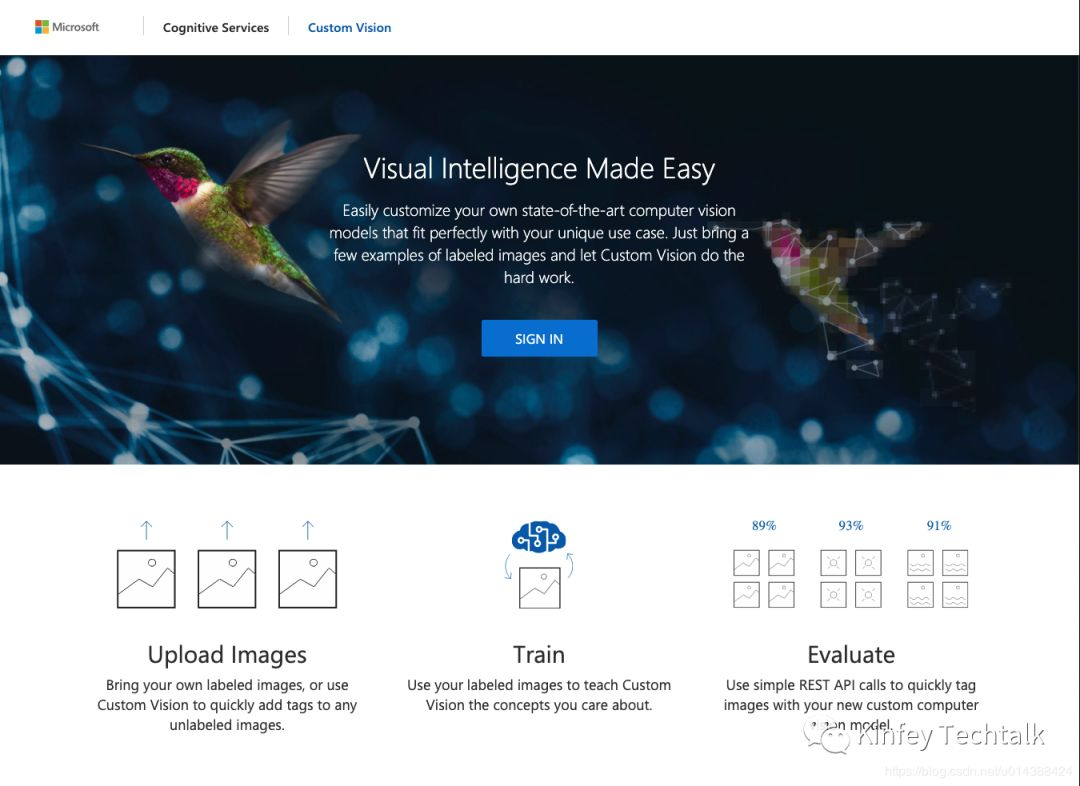The height and width of the screenshot is (786, 1080).
Task: Click the Visual Intelligence Made Easy headline
Action: 539,169
